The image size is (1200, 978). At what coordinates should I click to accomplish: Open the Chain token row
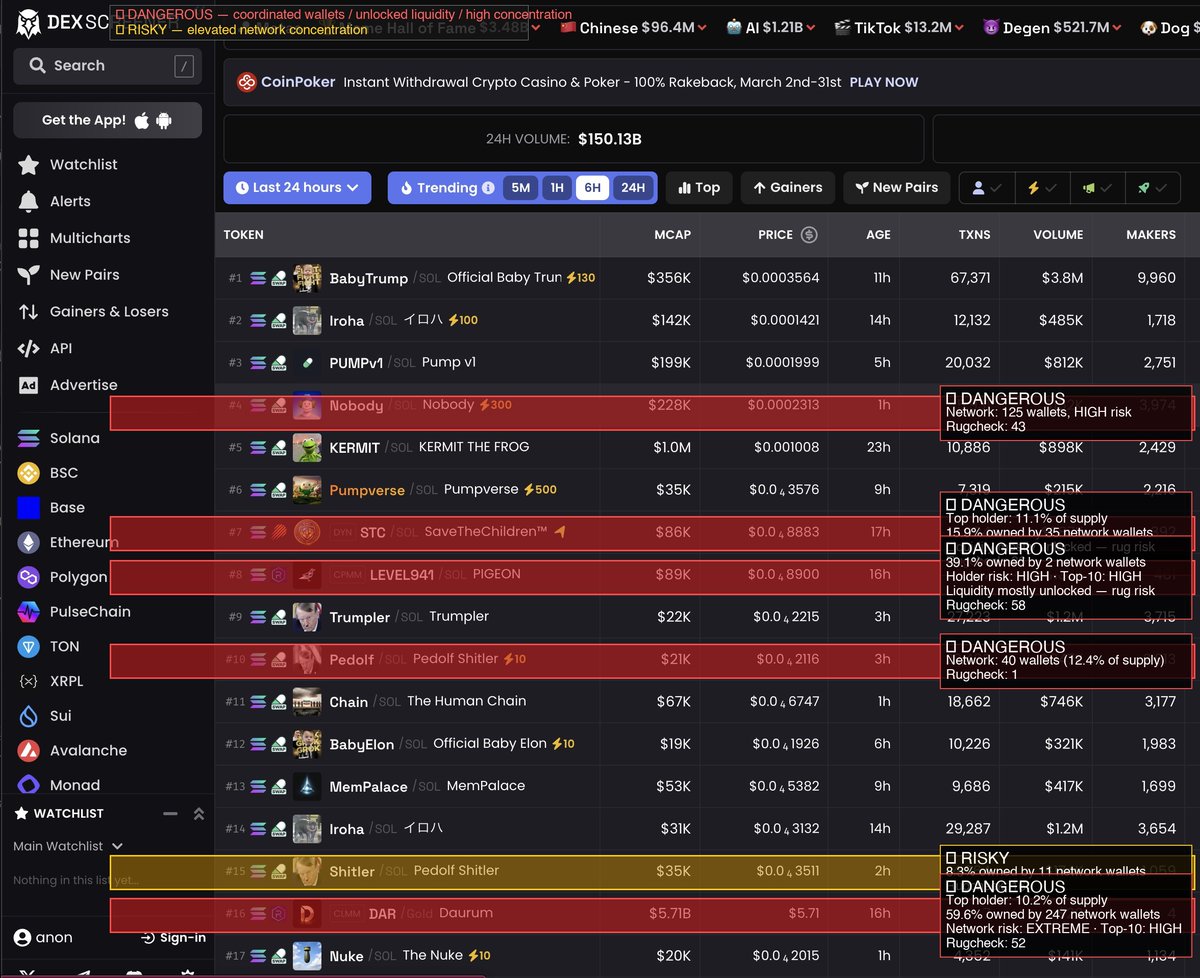click(x=707, y=701)
